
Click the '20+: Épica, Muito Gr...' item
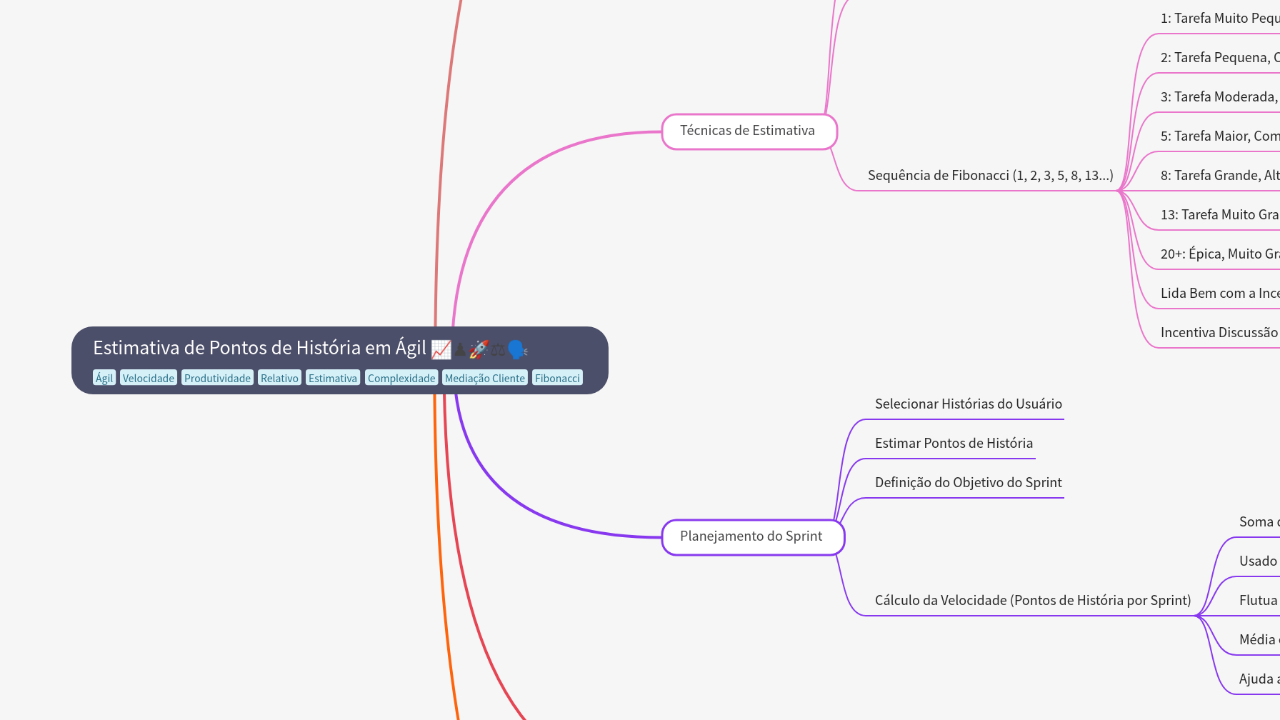point(1220,254)
